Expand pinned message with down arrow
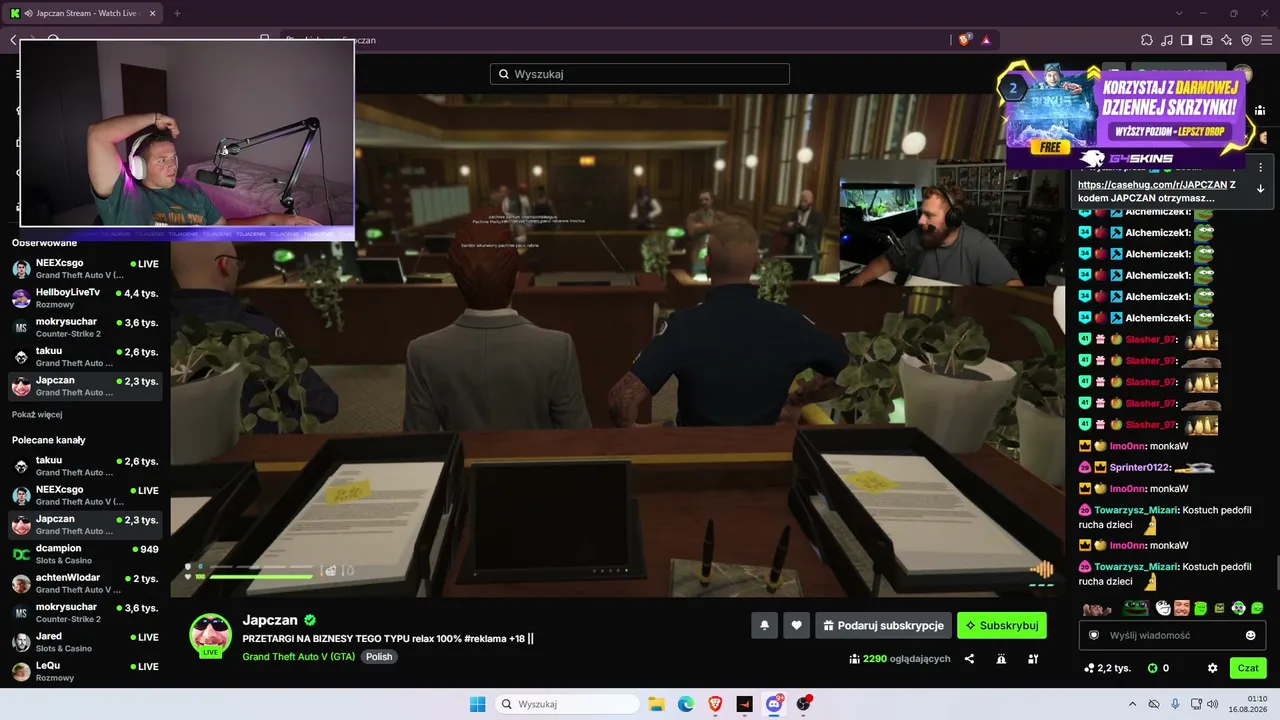Image resolution: width=1280 pixels, height=720 pixels. pos(1261,188)
